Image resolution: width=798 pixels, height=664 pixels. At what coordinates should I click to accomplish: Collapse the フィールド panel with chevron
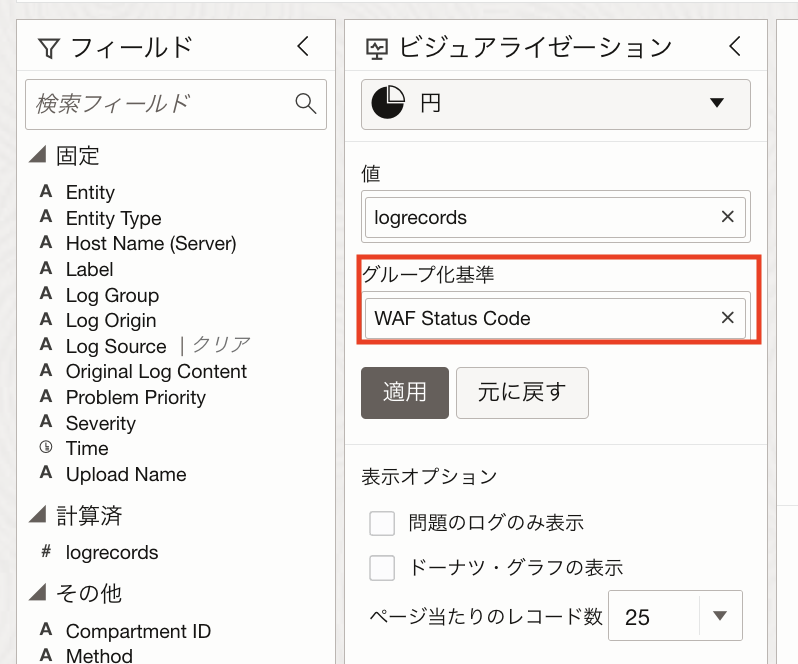coord(304,46)
